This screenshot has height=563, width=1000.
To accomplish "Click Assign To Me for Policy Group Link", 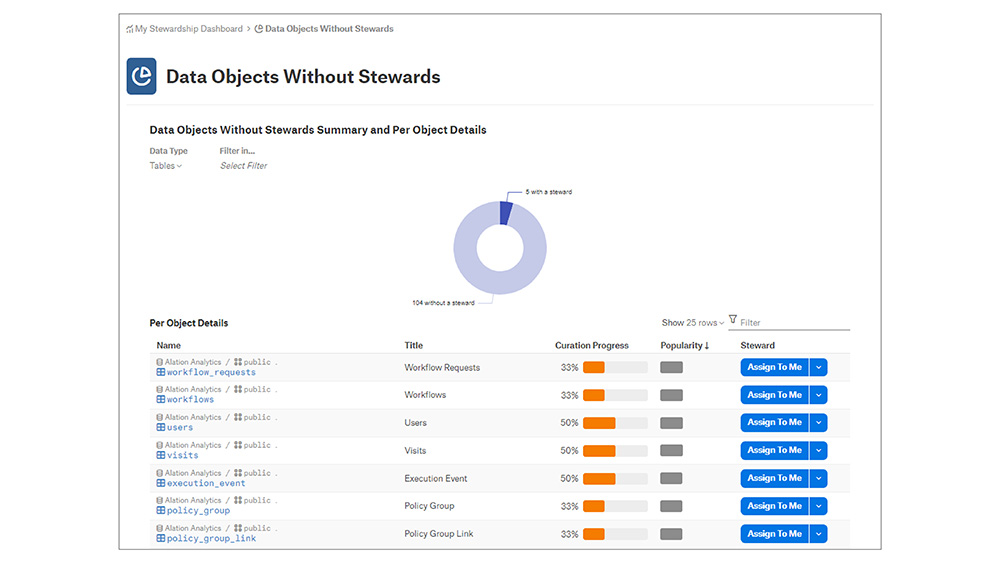I will (x=774, y=534).
